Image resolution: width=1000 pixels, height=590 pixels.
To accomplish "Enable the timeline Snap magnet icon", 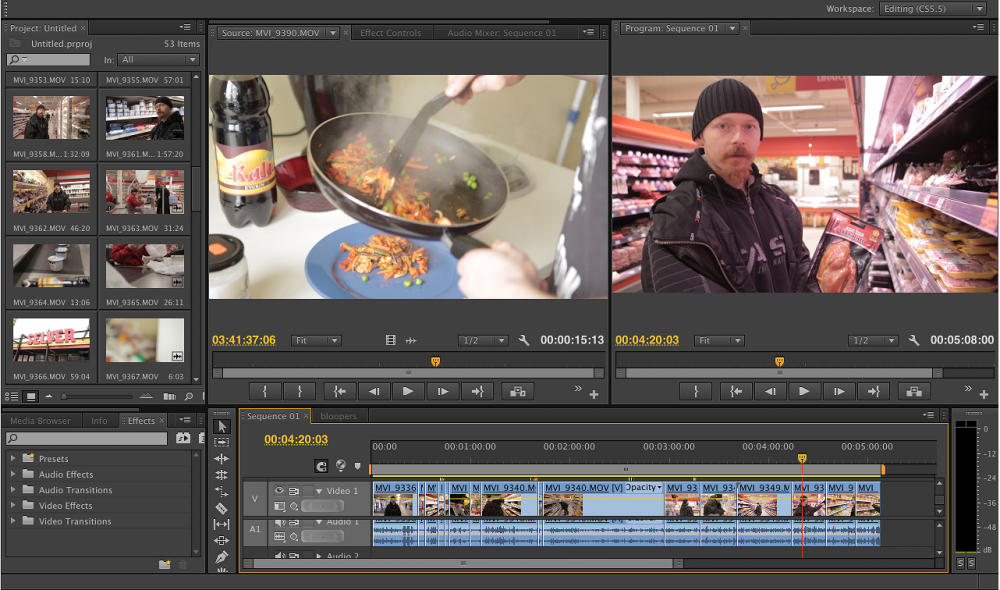I will [321, 465].
